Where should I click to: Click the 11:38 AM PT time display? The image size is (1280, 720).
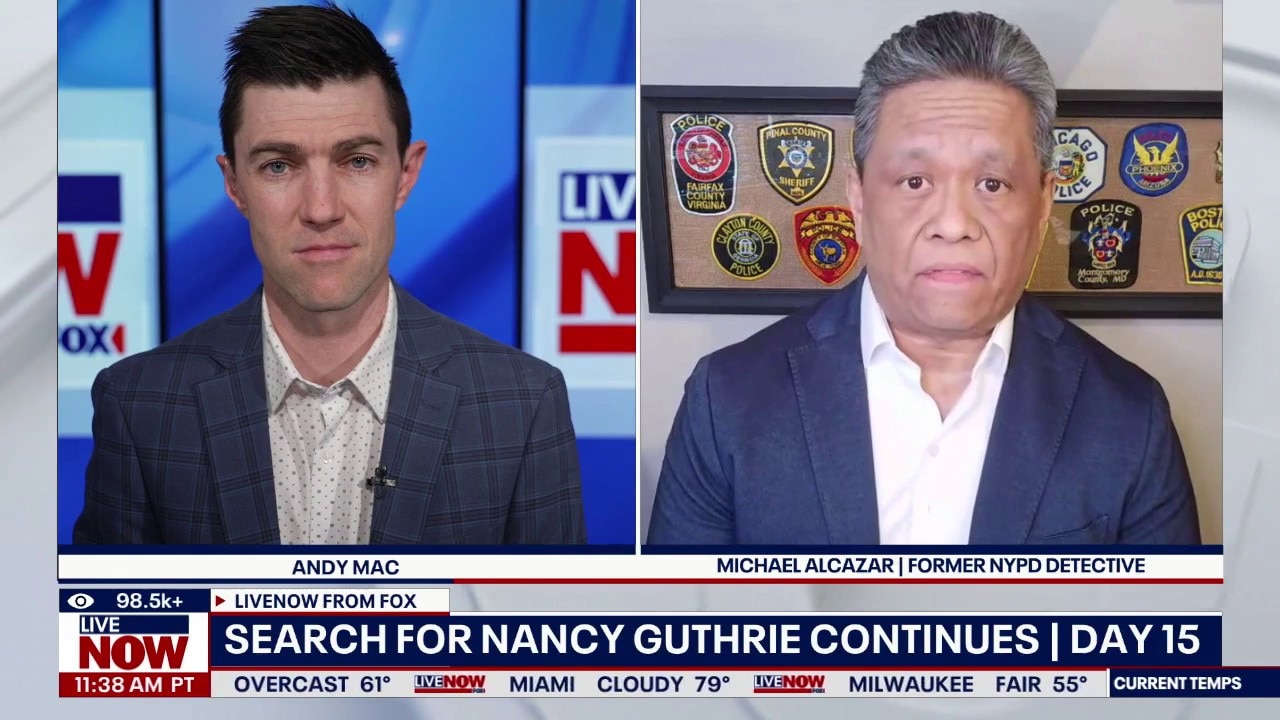coord(134,685)
